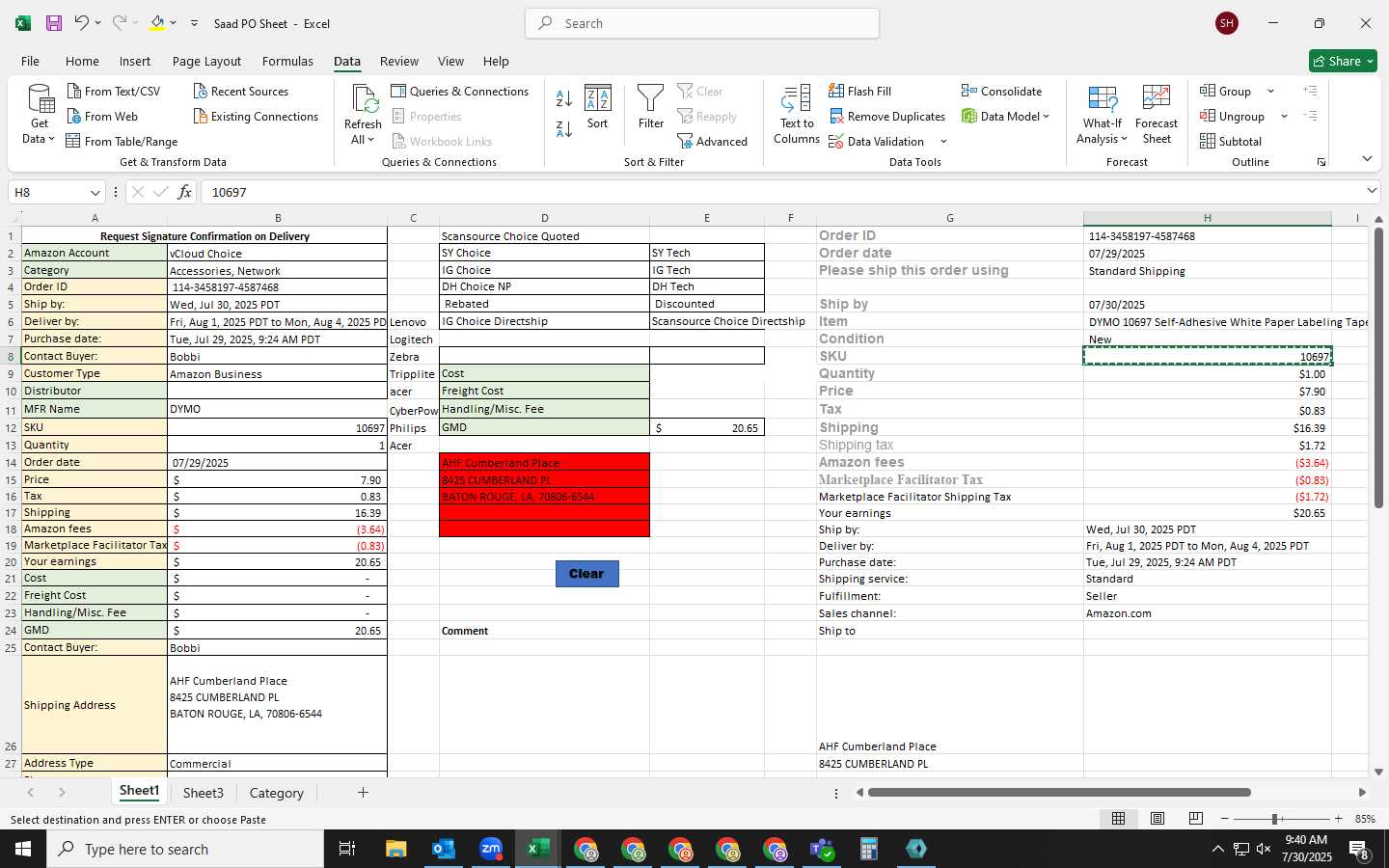Switch to the Insert tab
The width and height of the screenshot is (1389, 868).
135,61
